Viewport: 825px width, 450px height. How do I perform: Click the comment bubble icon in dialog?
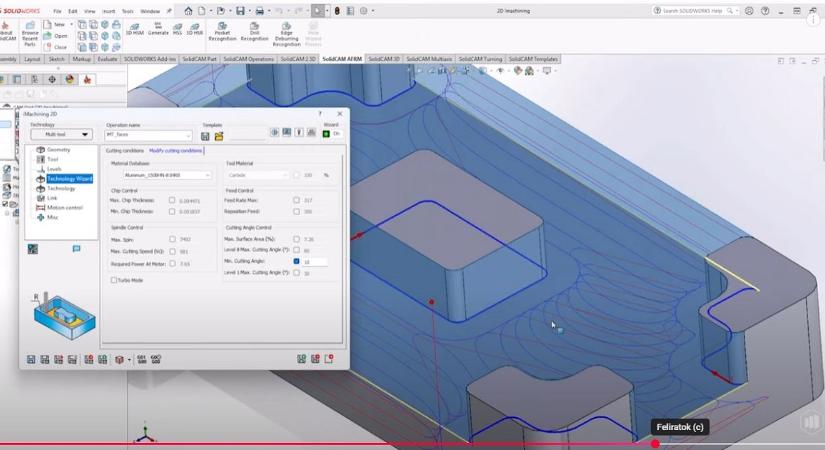[76, 249]
